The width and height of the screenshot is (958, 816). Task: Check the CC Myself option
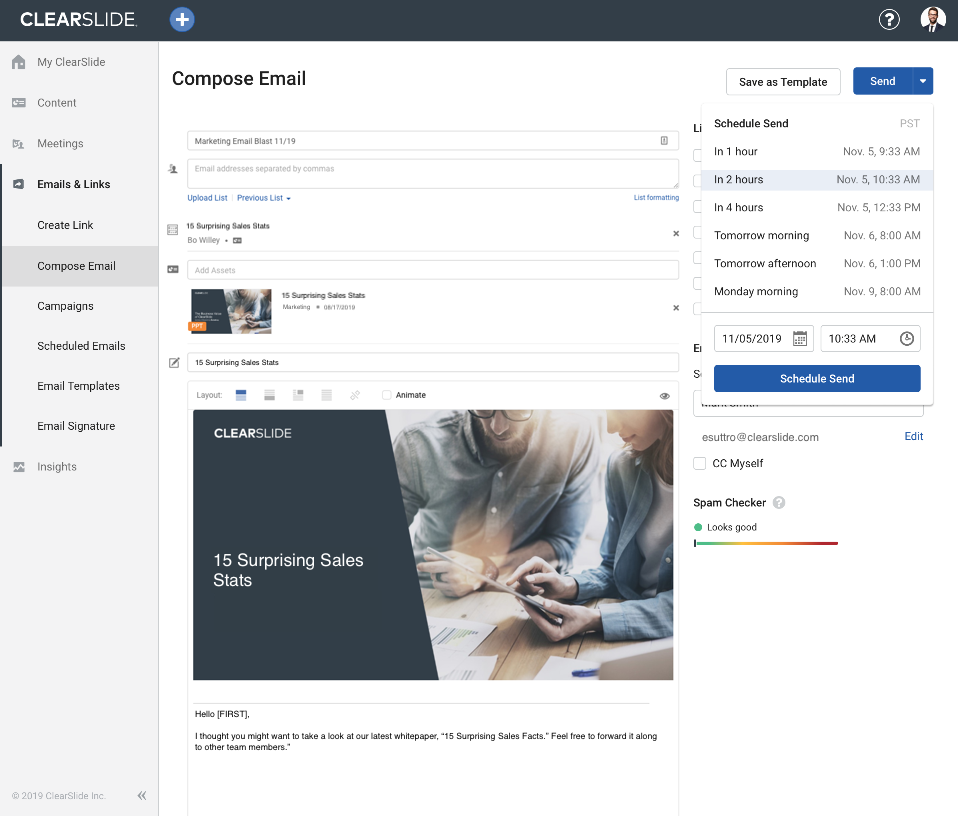(699, 463)
